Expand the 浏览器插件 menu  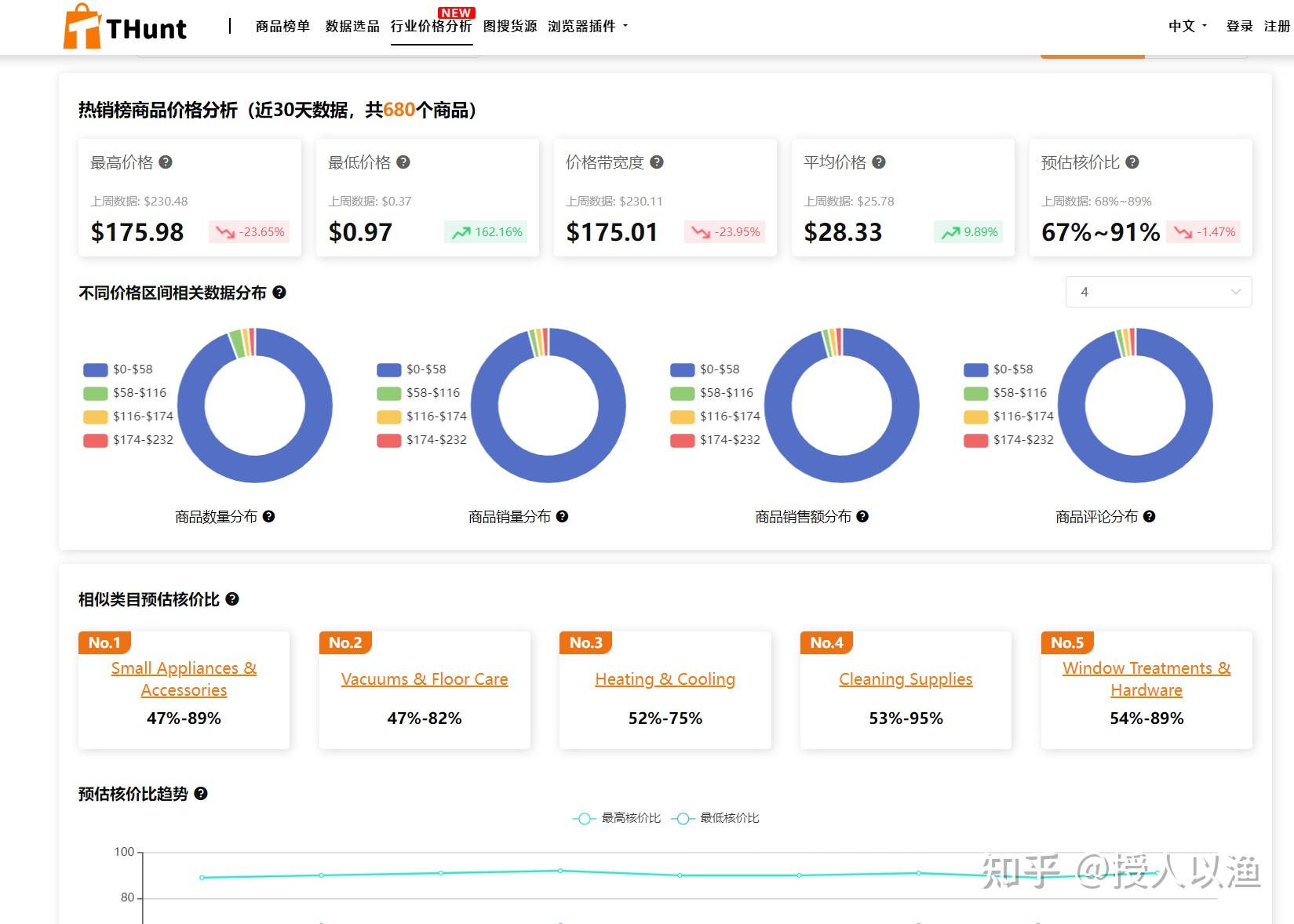pos(585,25)
